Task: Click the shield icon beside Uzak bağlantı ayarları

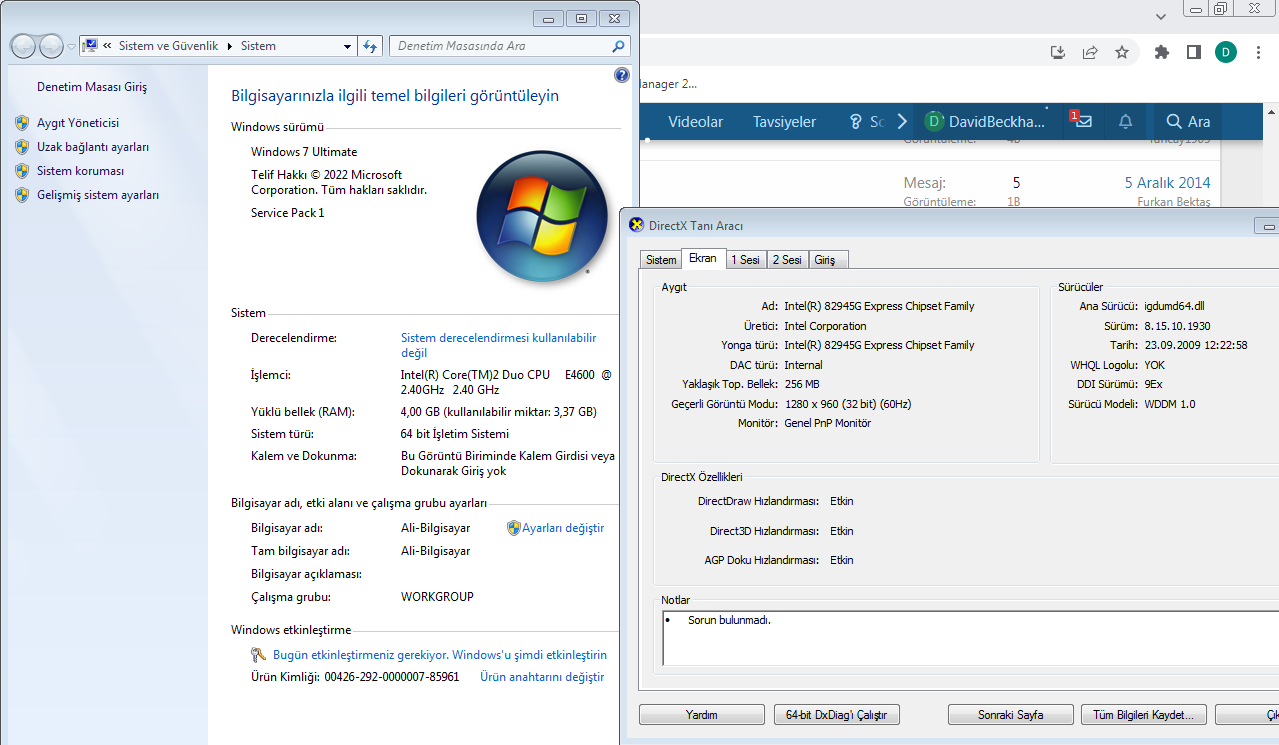Action: pyautogui.click(x=22, y=147)
